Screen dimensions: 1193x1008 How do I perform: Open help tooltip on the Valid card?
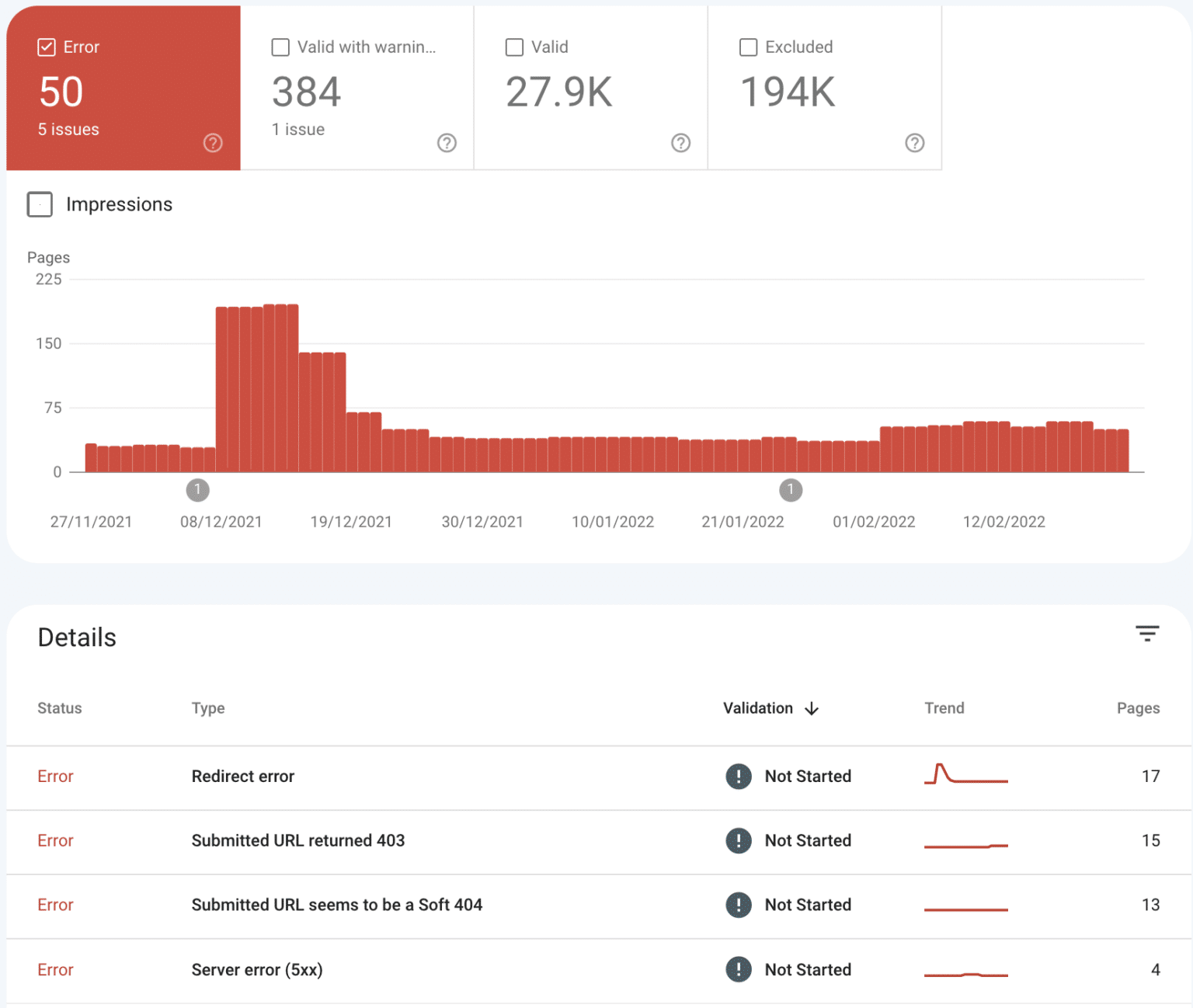click(x=681, y=143)
